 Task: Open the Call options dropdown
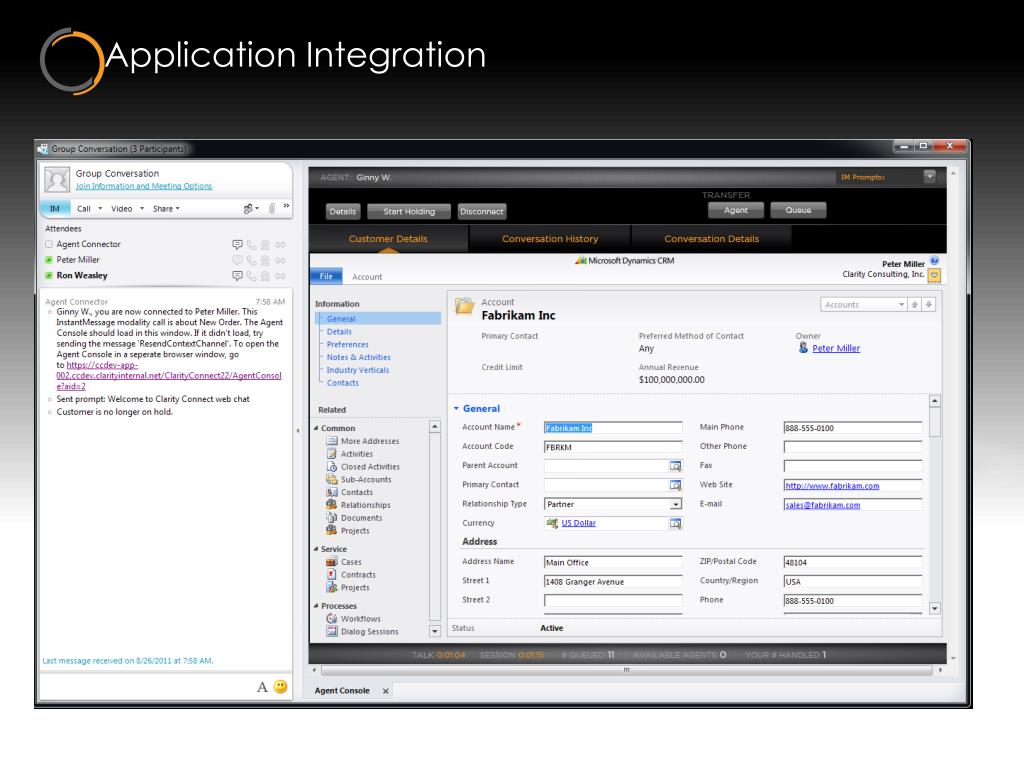coord(100,209)
